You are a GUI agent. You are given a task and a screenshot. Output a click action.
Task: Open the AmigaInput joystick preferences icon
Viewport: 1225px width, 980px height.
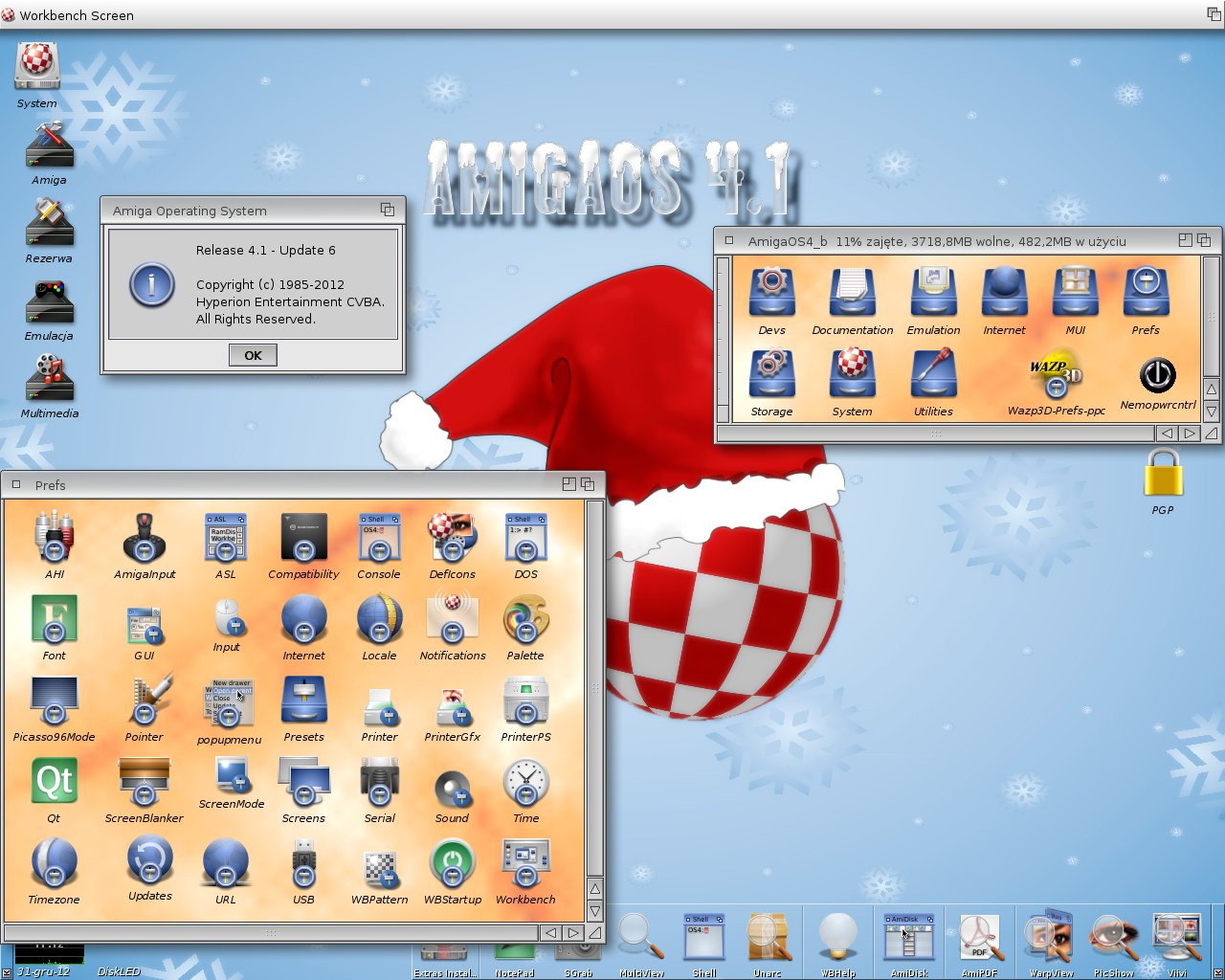point(145,537)
